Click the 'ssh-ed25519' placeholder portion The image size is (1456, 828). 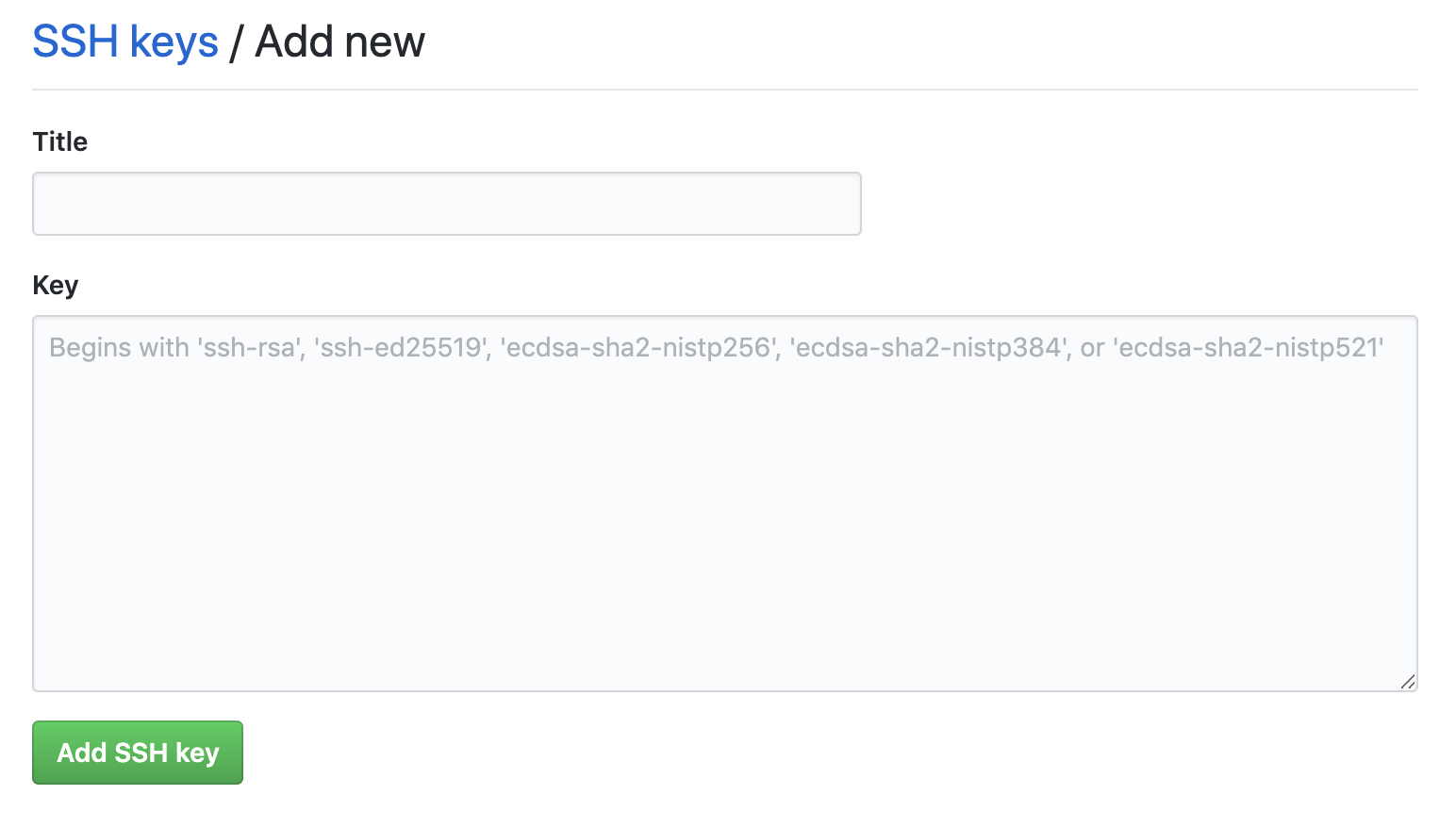402,348
